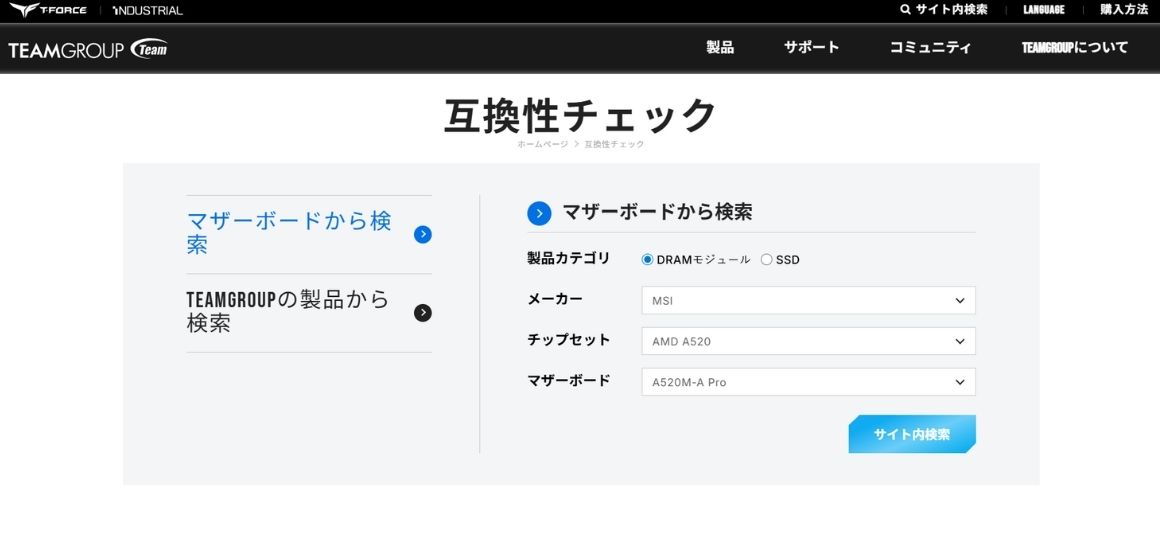Go to ホームページ breadcrumb
This screenshot has width=1160, height=550.
542,144
